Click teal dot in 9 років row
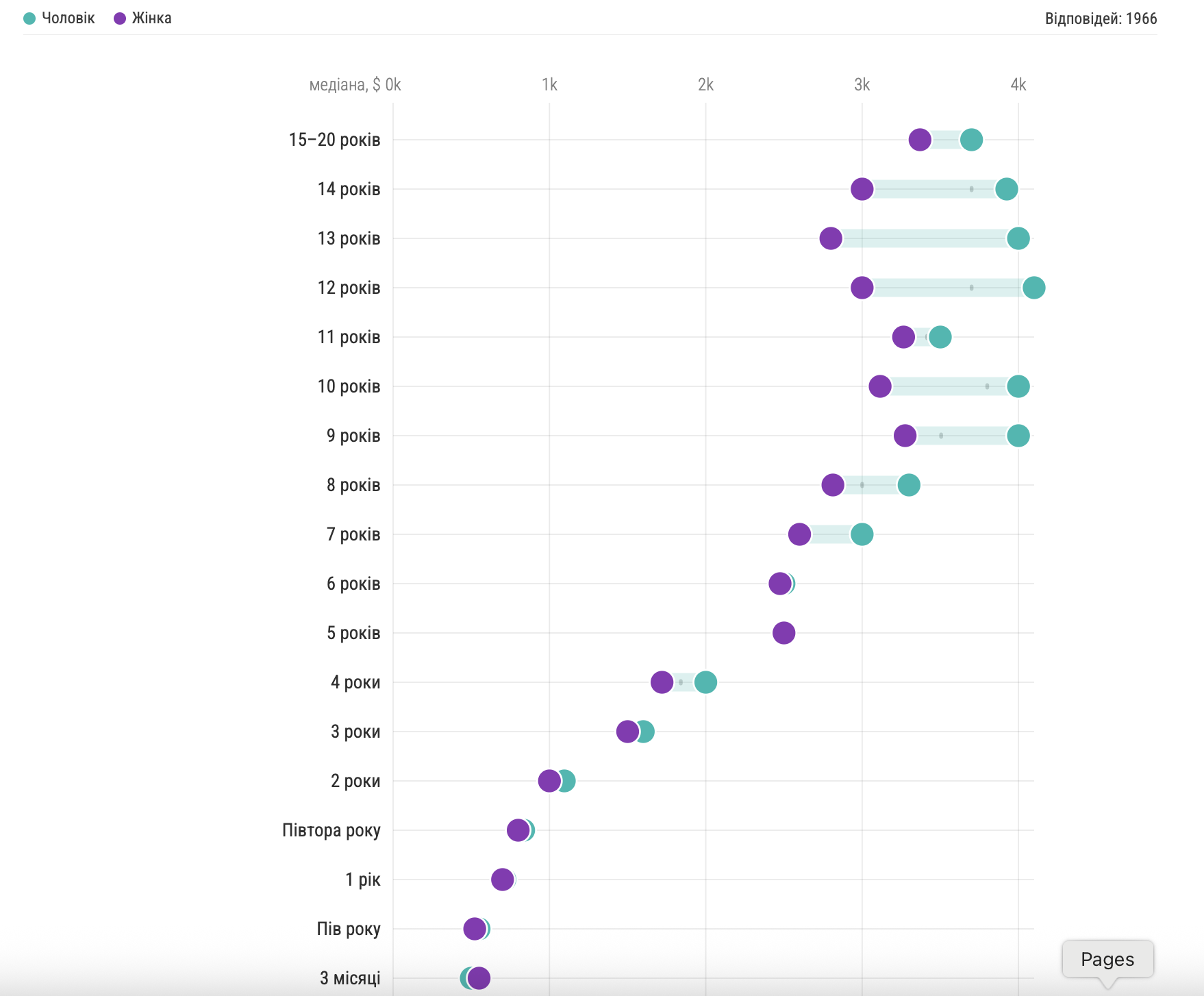The height and width of the screenshot is (996, 1204). (1018, 436)
